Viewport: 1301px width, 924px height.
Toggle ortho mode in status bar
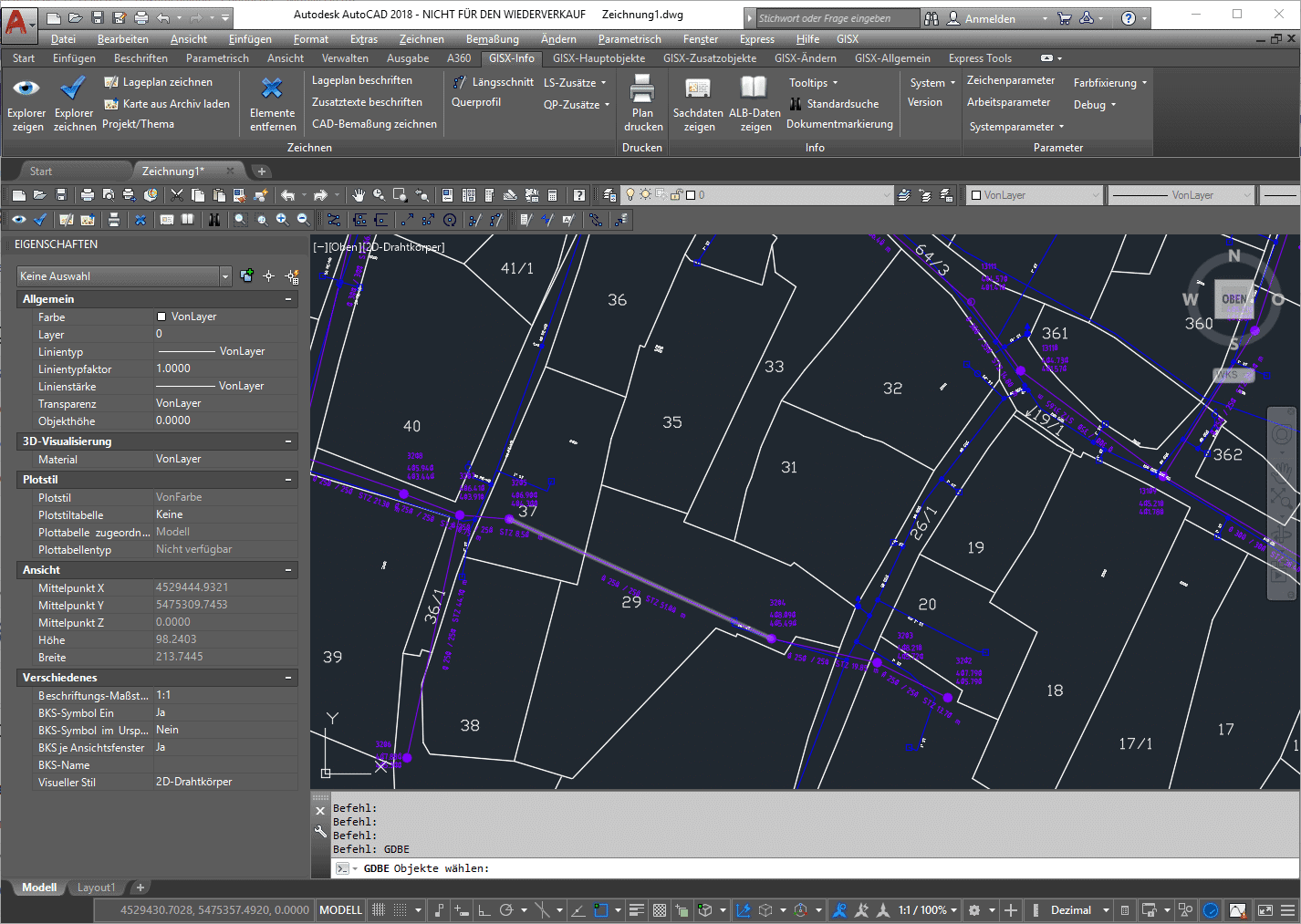click(484, 910)
